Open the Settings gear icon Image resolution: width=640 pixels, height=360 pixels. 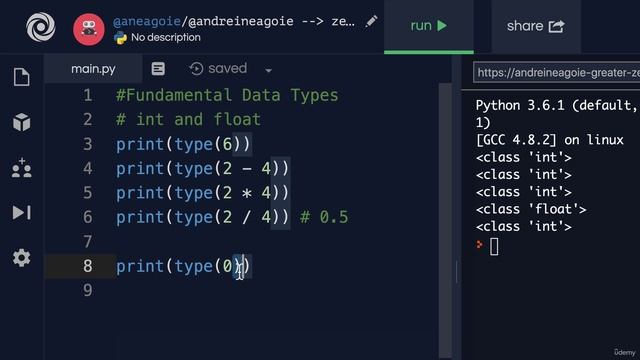point(22,258)
